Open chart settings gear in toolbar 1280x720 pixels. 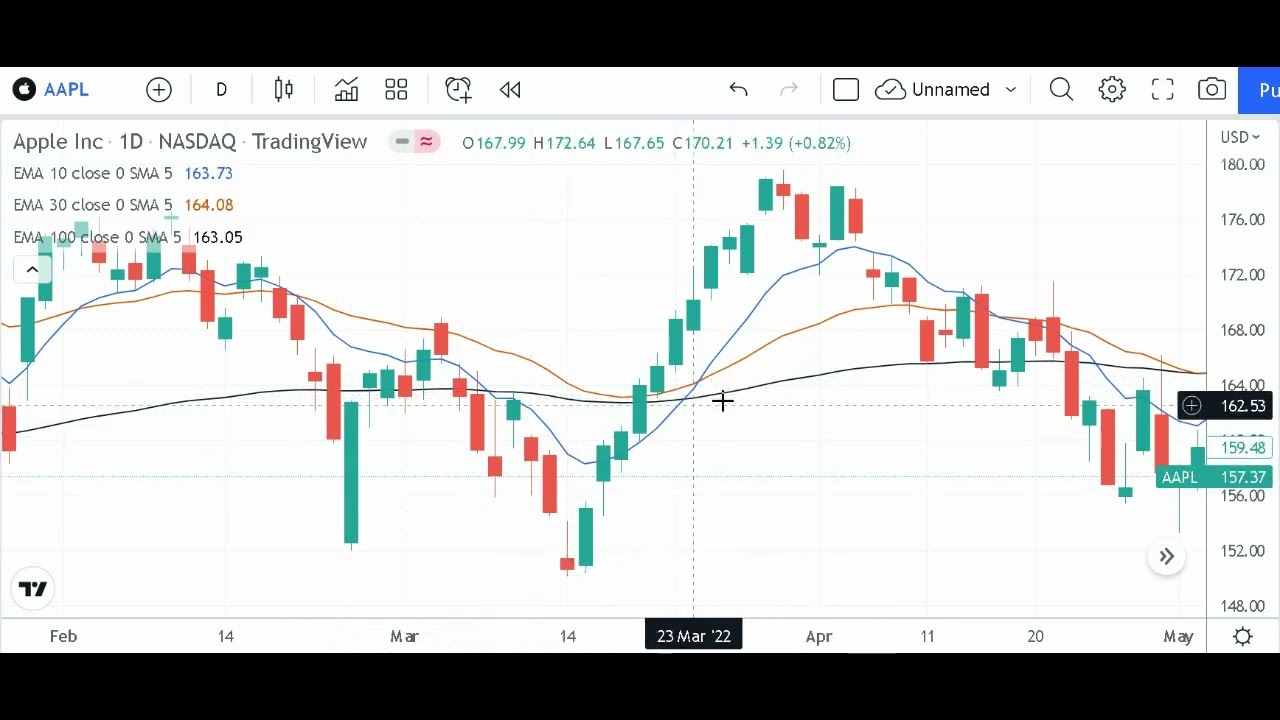[1112, 90]
